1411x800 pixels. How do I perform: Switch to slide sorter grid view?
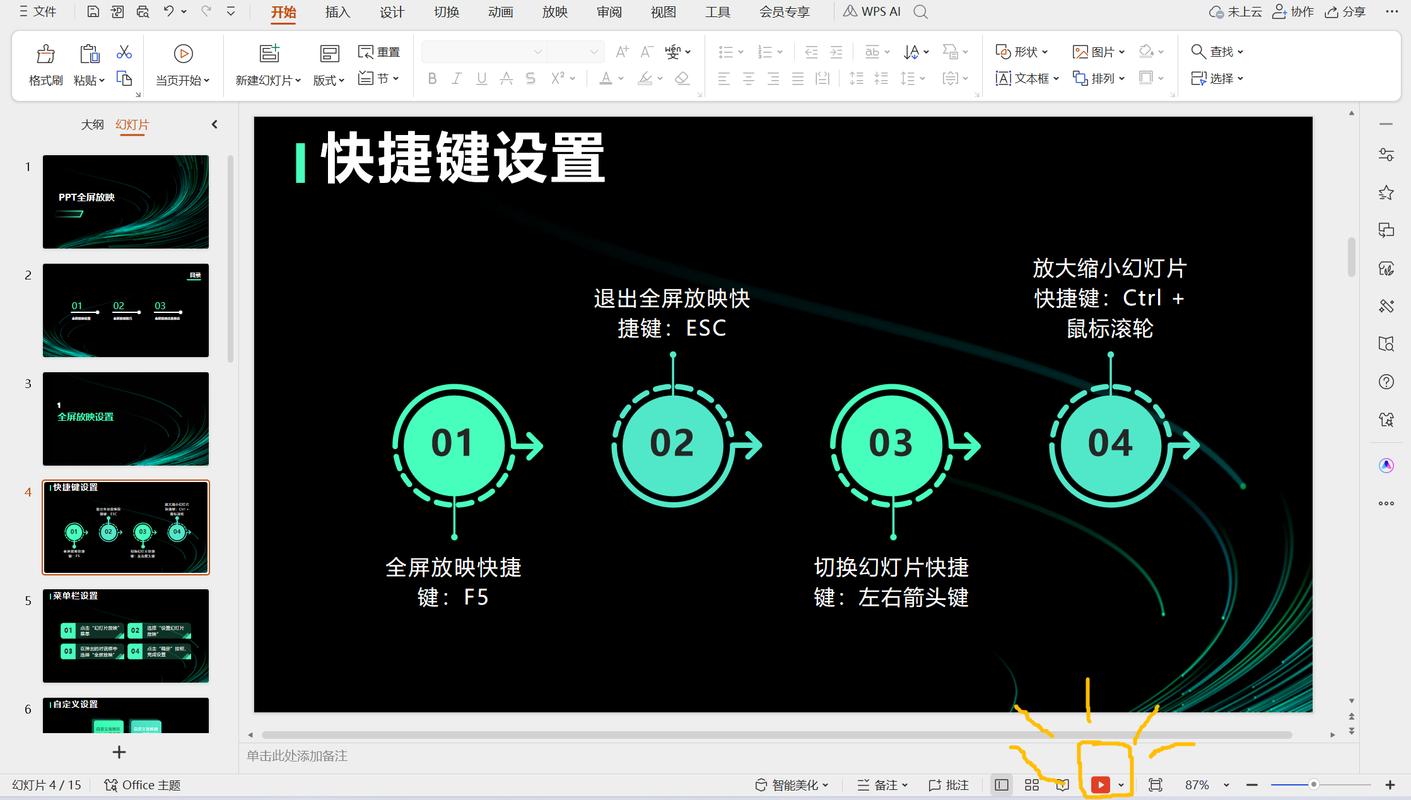tap(1031, 785)
